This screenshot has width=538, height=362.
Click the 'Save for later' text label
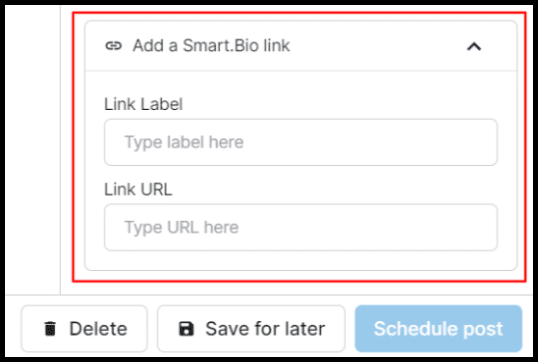tap(265, 329)
